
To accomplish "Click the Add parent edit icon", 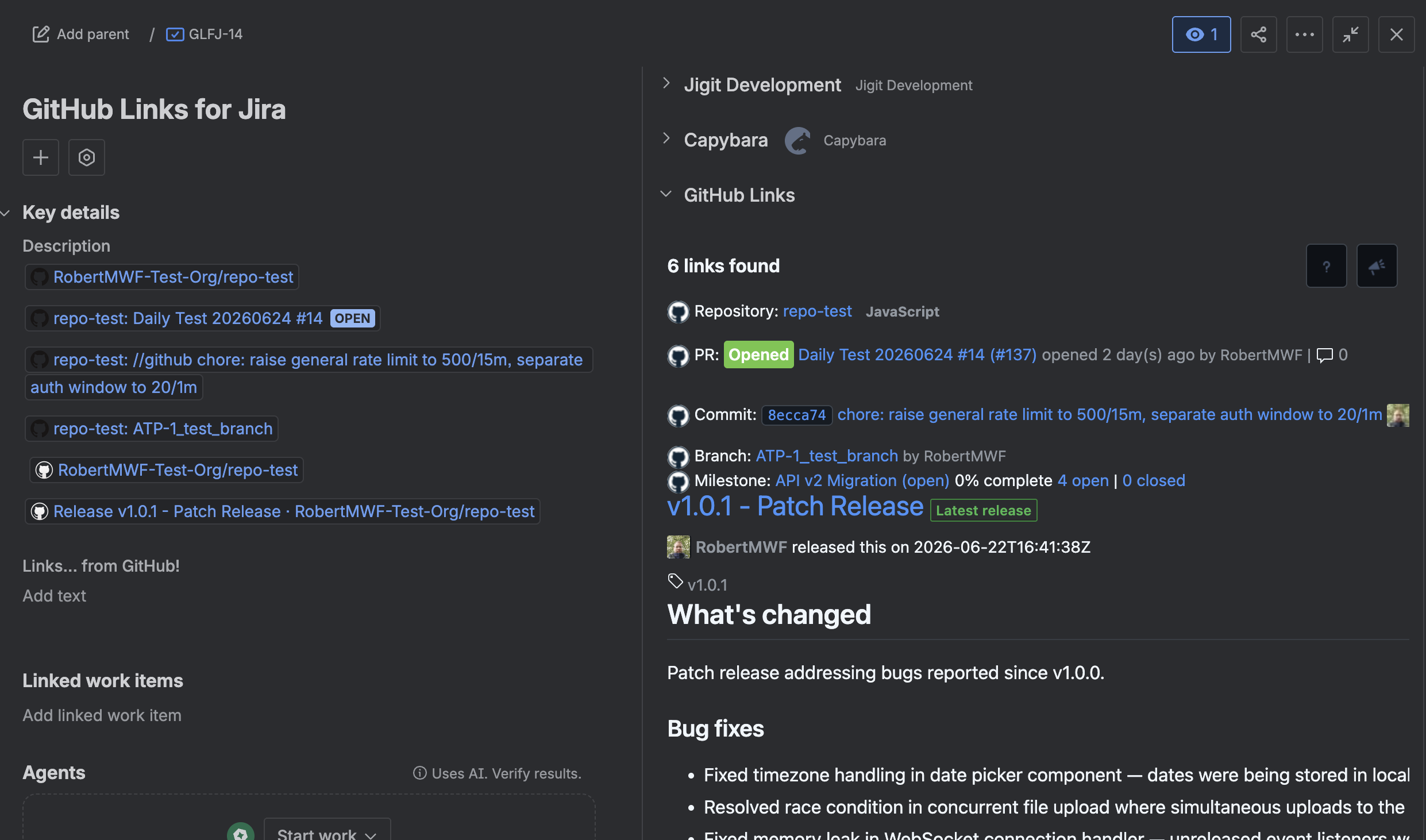I will point(41,34).
